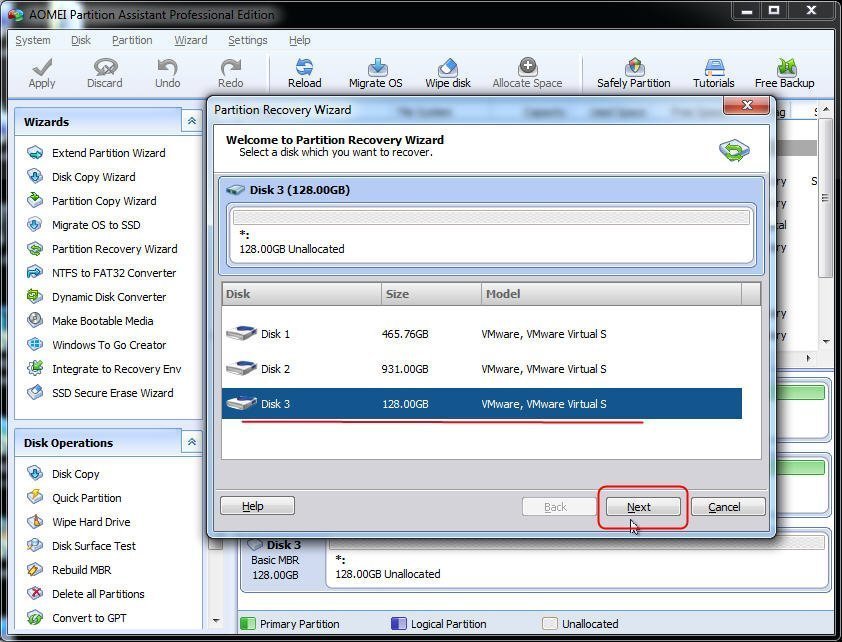Click the Discard toolbar icon

coord(105,73)
